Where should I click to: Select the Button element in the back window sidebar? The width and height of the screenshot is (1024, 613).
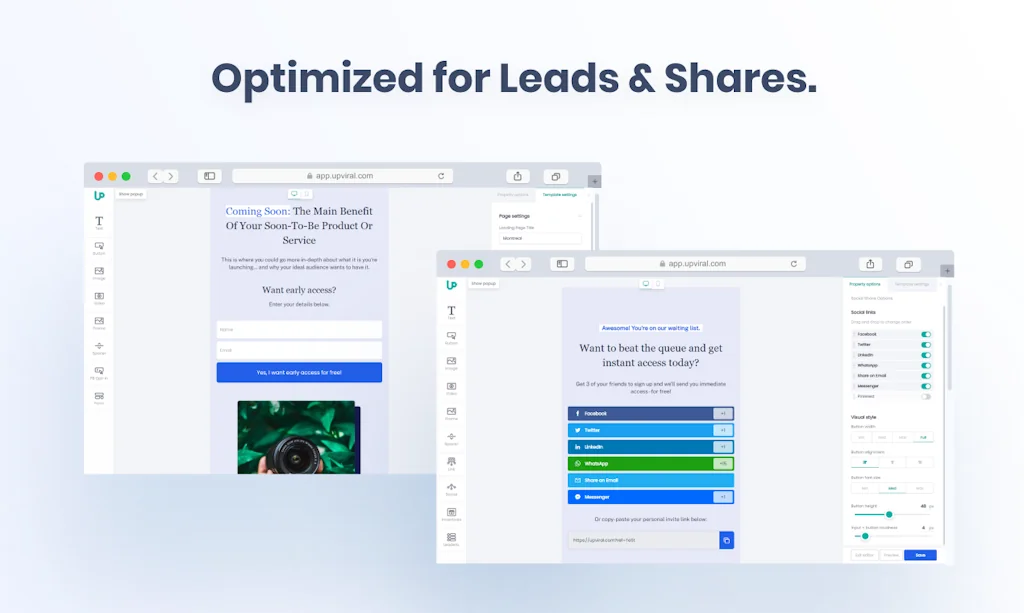[x=99, y=248]
